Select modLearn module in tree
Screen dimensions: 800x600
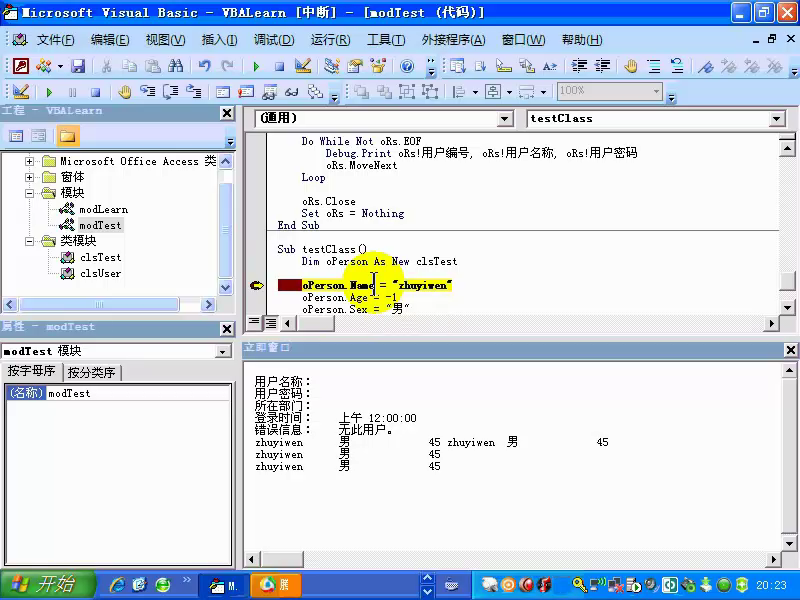pyautogui.click(x=104, y=210)
